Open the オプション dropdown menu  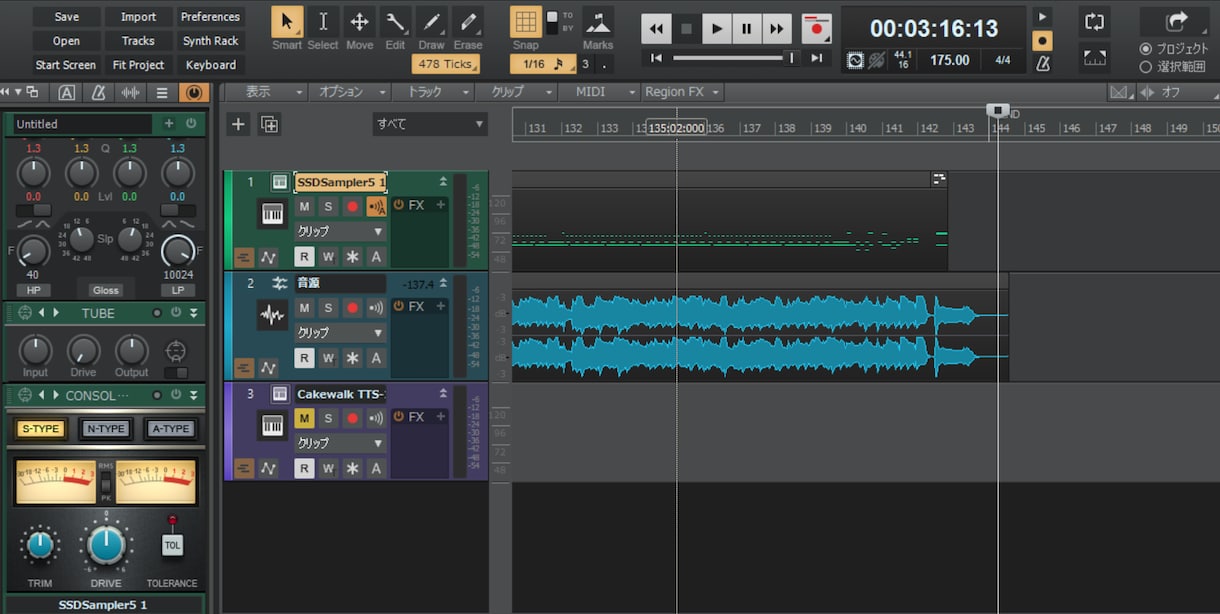pyautogui.click(x=349, y=92)
